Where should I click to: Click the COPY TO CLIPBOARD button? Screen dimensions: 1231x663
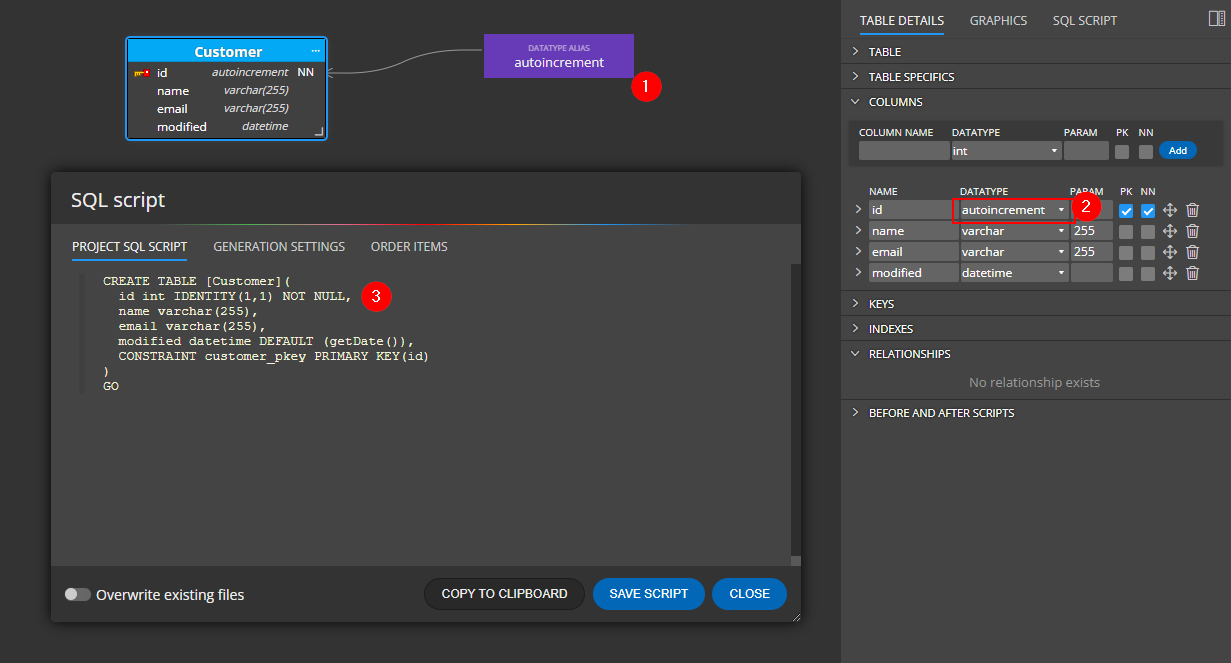click(x=504, y=594)
